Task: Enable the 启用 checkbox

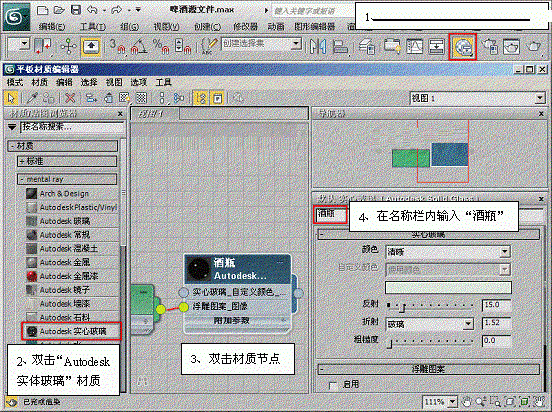Action: [333, 385]
